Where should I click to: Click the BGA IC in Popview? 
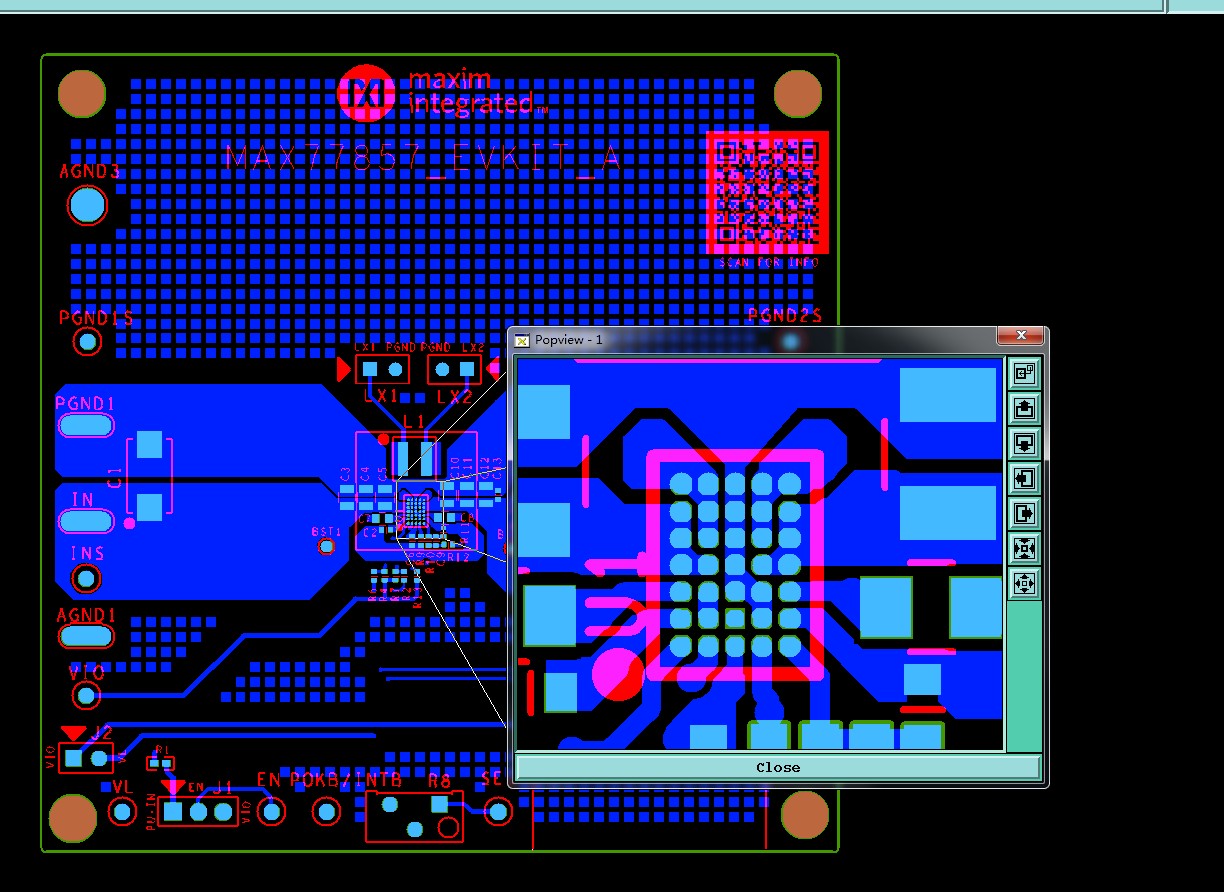coord(735,565)
